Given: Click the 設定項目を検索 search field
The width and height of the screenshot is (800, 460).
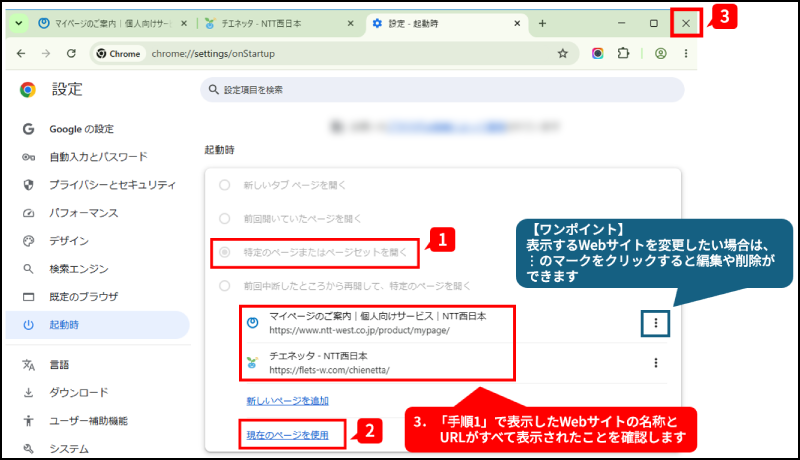Looking at the screenshot, I should tap(442, 90).
